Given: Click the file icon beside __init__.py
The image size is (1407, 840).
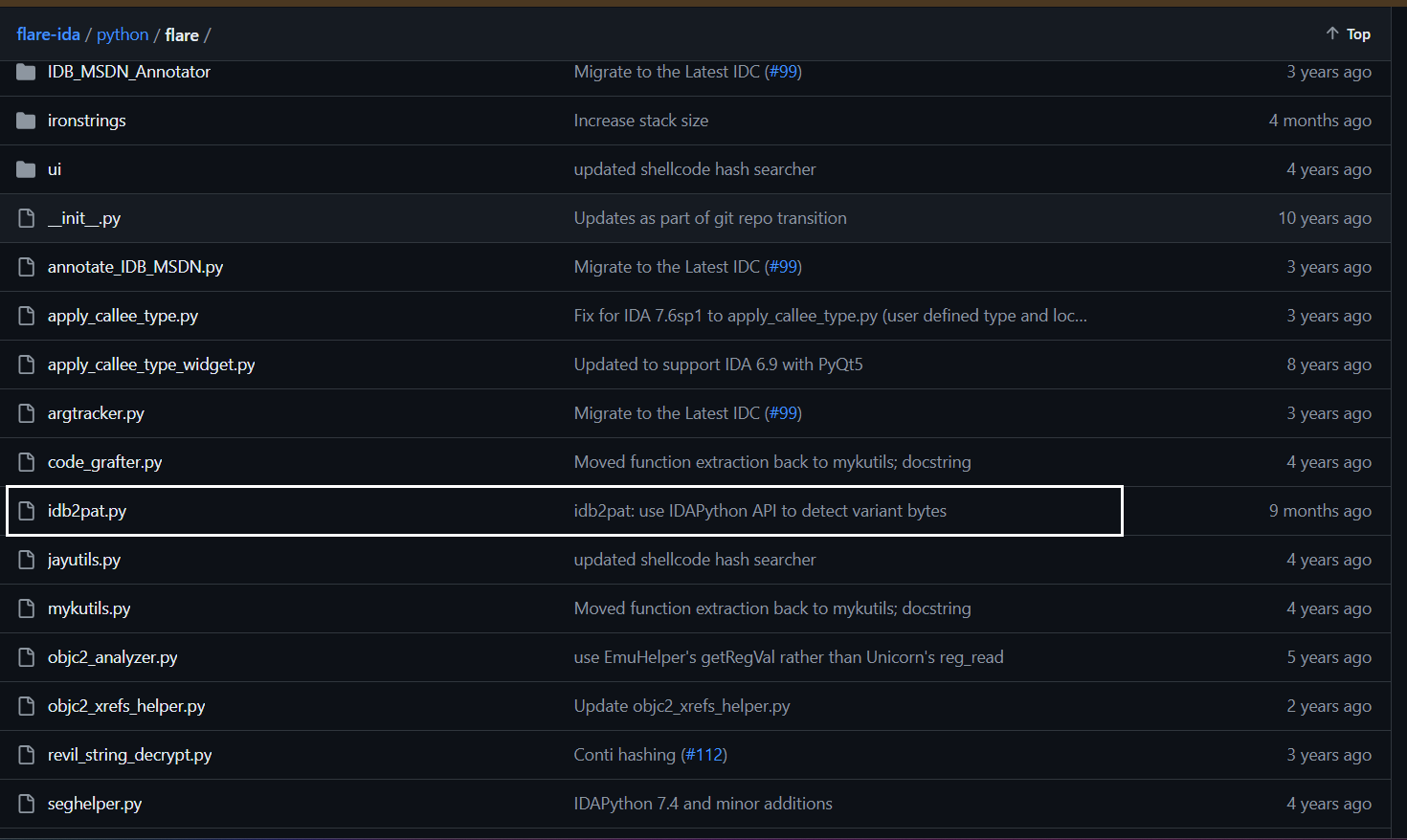Looking at the screenshot, I should point(27,218).
